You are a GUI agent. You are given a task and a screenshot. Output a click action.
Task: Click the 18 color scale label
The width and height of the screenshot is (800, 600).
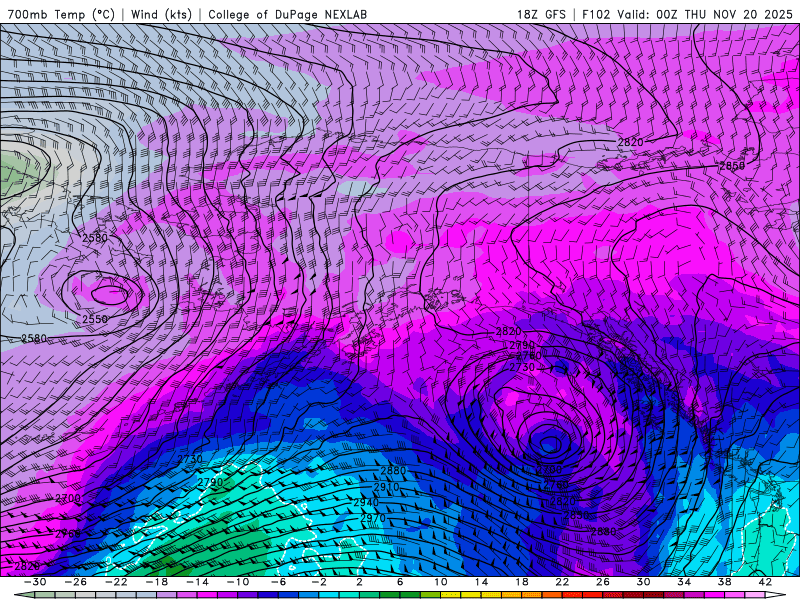(522, 582)
